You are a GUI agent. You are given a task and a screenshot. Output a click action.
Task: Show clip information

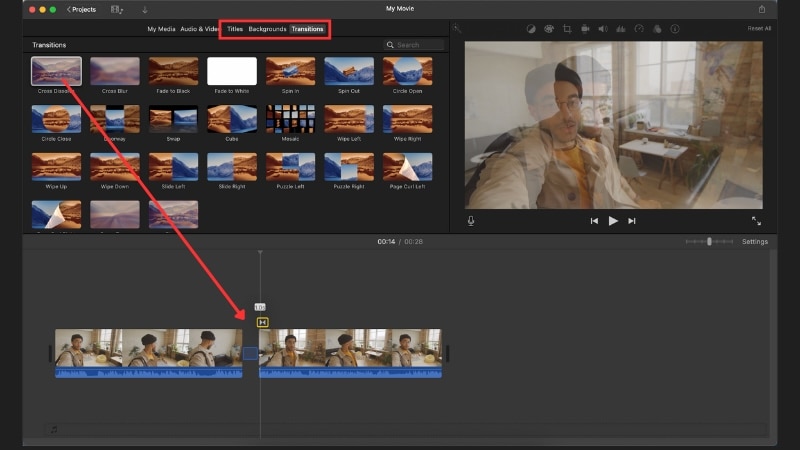(x=674, y=29)
